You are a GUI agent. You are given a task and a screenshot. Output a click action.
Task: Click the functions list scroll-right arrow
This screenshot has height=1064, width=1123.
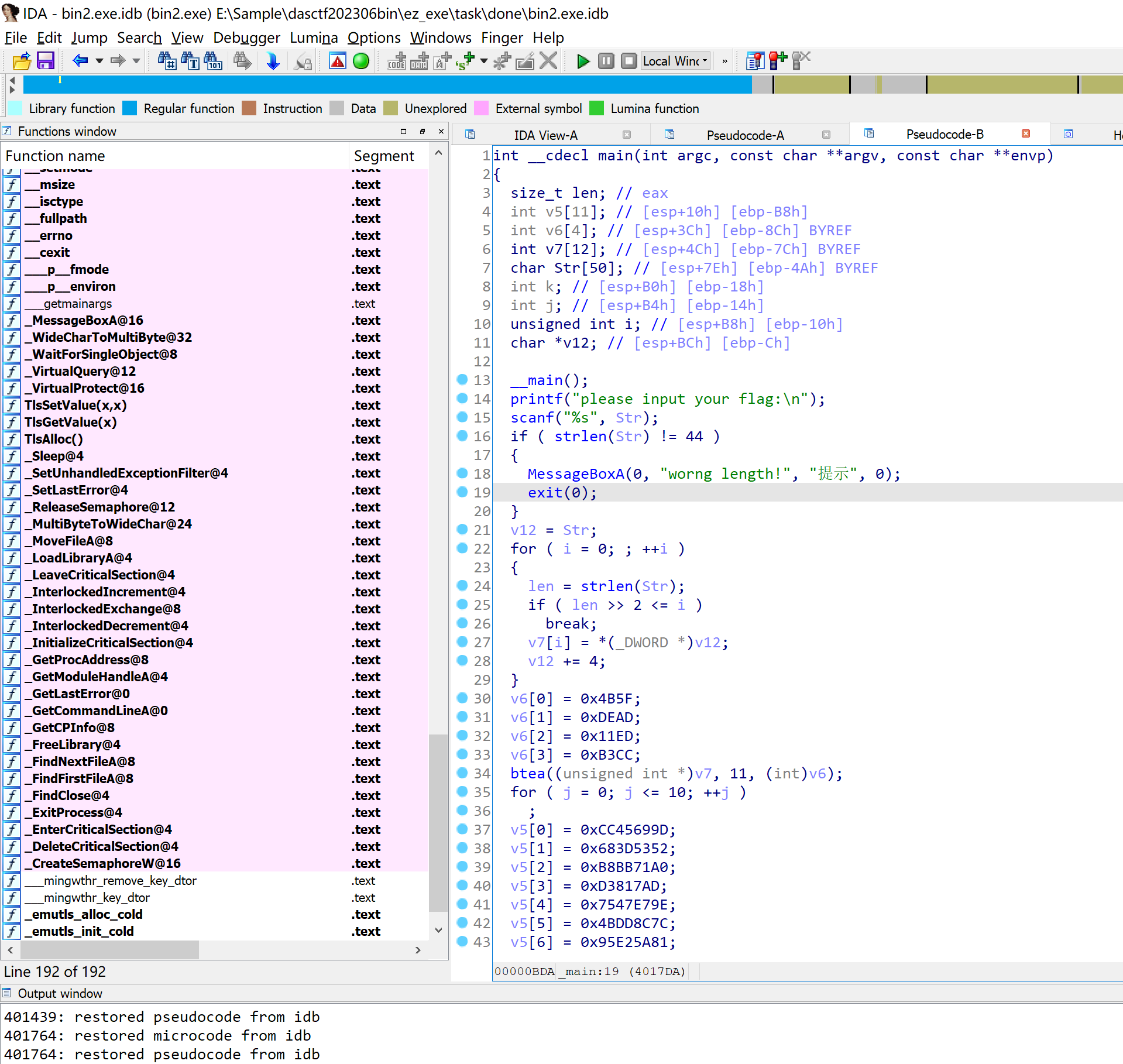(418, 950)
